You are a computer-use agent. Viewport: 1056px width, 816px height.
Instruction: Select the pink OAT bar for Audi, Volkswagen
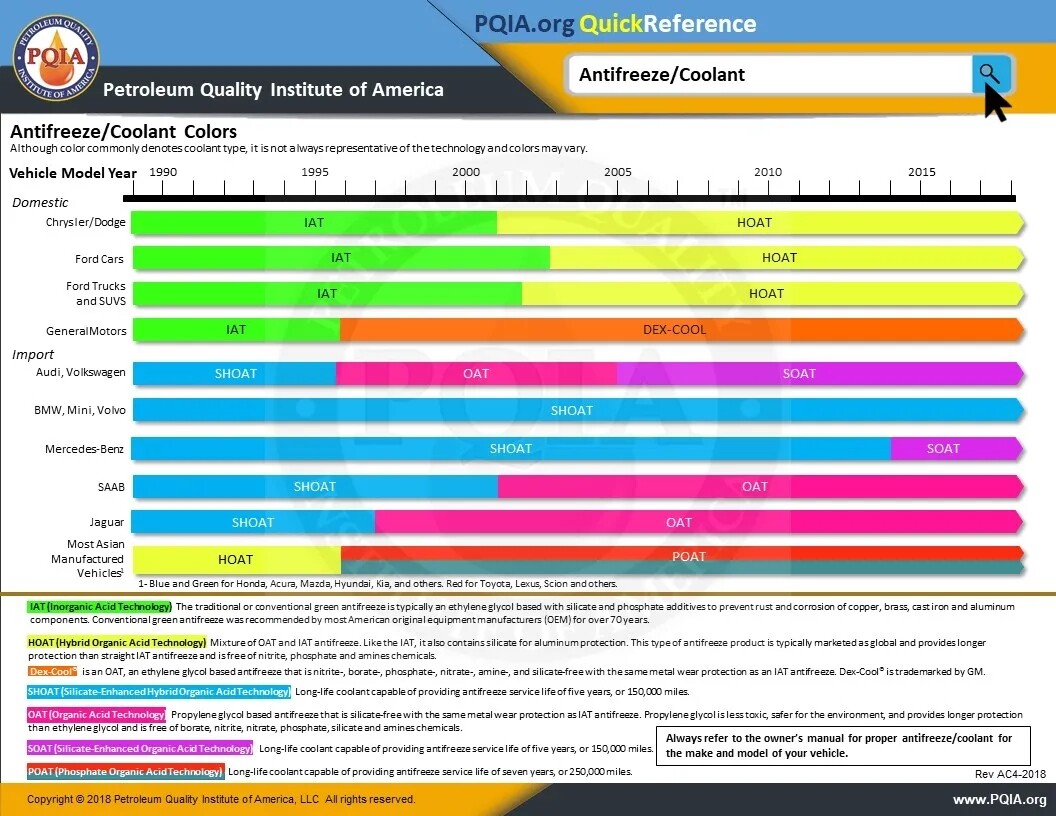[x=476, y=374]
